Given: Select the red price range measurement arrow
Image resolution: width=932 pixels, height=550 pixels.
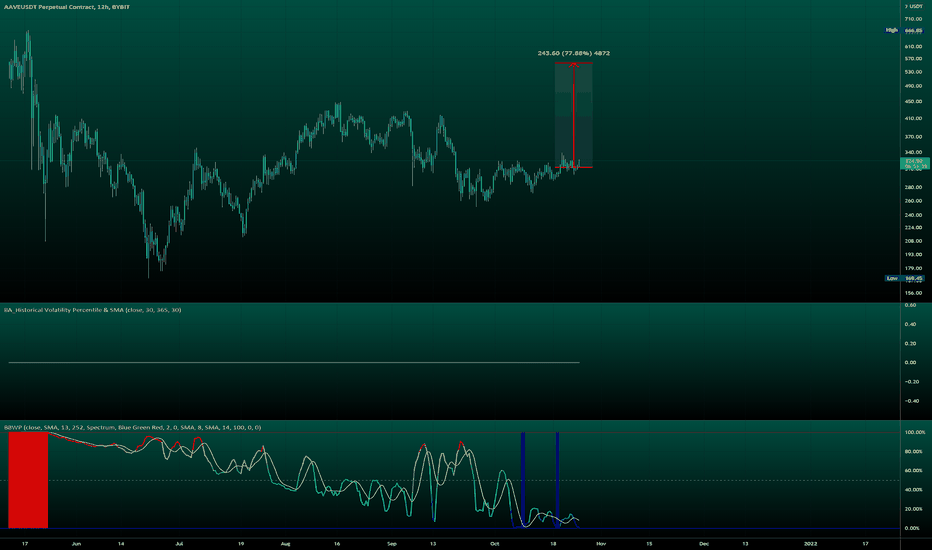Looking at the screenshot, I should click(574, 115).
